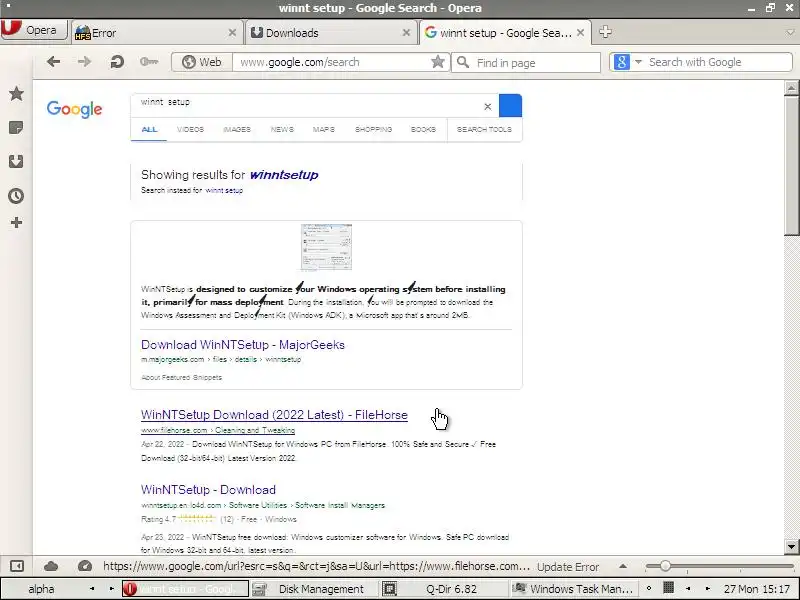Toggle the sidebar panel button in status bar
This screenshot has width=800, height=600.
pos(17,566)
